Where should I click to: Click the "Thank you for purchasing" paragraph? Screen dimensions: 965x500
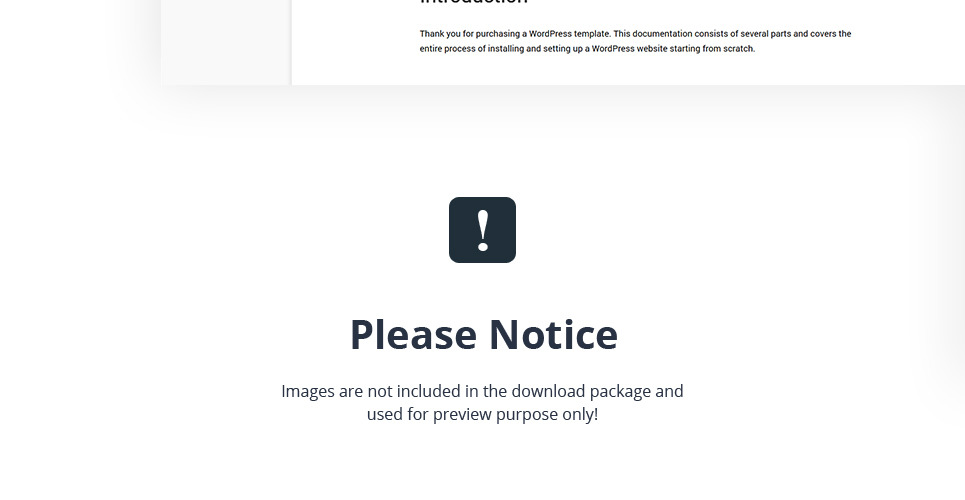tap(635, 41)
